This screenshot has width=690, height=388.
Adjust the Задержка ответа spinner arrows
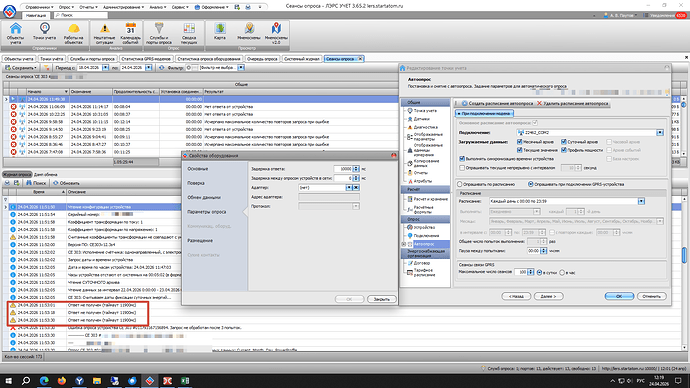(356, 169)
